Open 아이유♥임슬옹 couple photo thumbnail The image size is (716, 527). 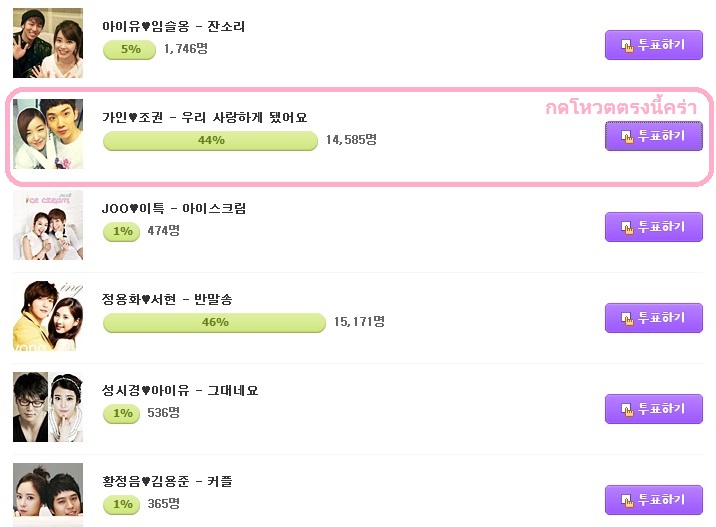click(x=48, y=43)
